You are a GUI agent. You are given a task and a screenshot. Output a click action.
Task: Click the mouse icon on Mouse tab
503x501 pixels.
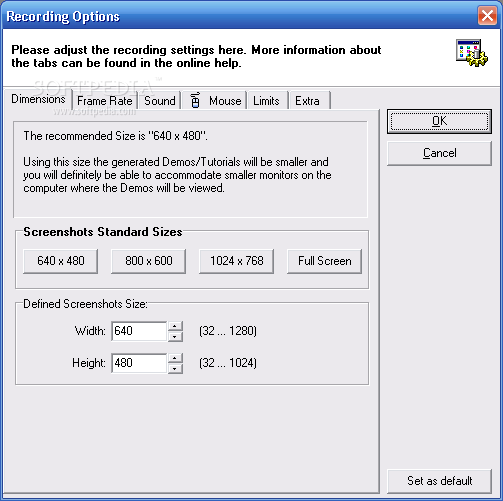(195, 100)
